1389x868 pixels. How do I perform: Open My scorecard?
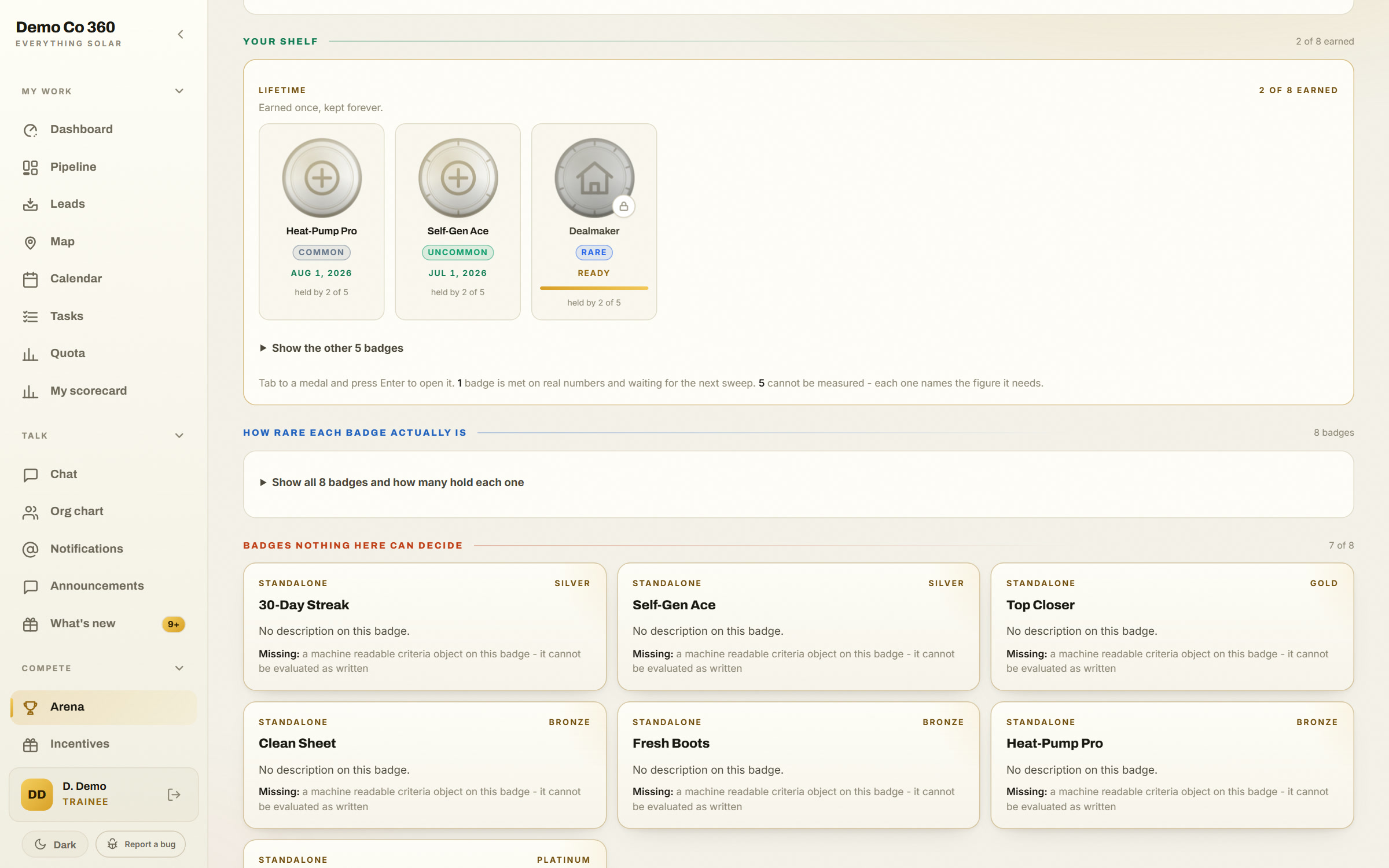104,391
